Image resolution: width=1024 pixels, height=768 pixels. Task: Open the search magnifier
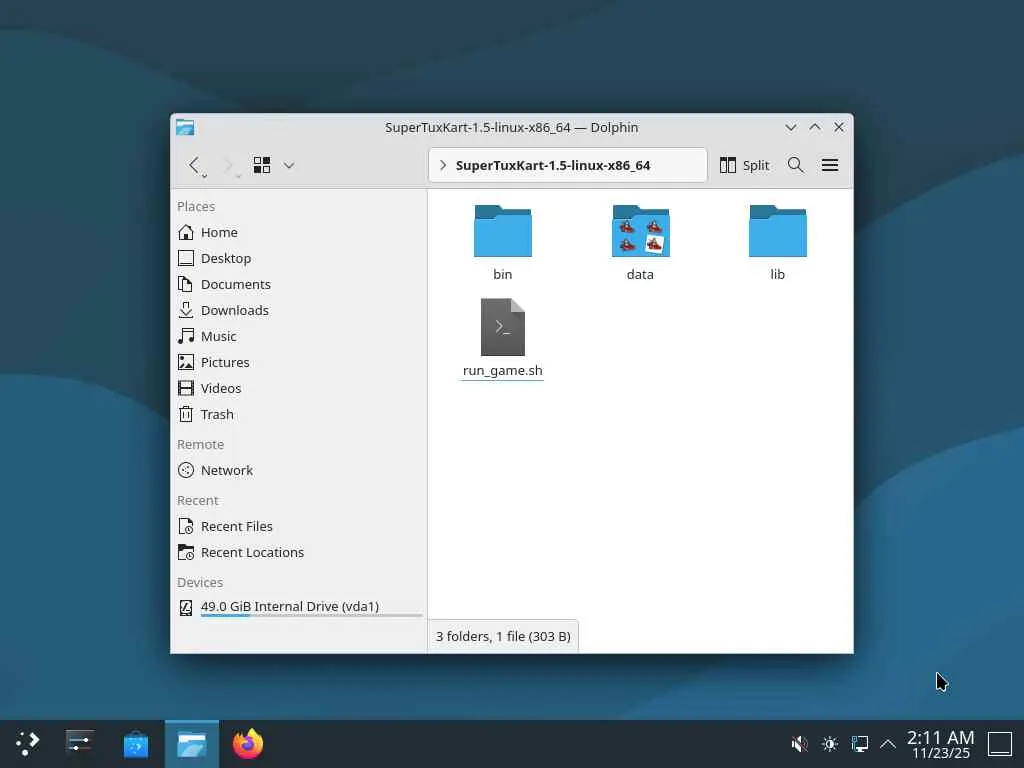(795, 165)
